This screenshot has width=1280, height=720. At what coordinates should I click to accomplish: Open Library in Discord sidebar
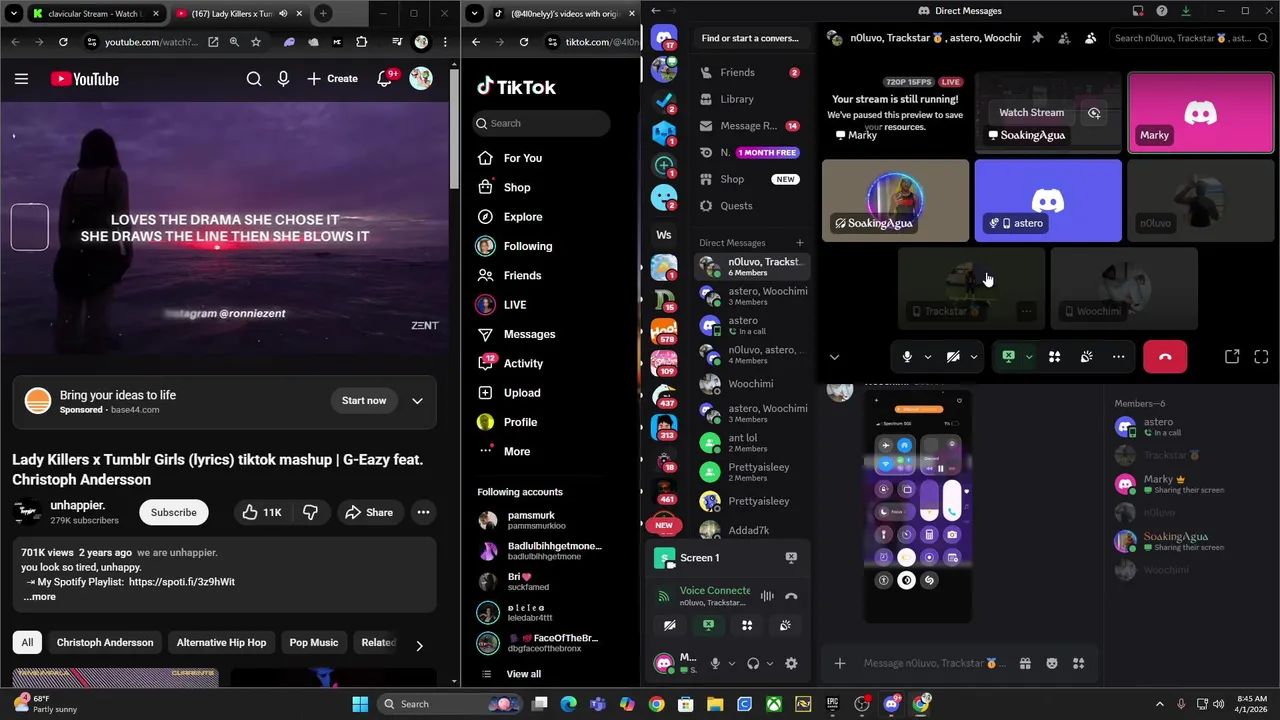751,99
